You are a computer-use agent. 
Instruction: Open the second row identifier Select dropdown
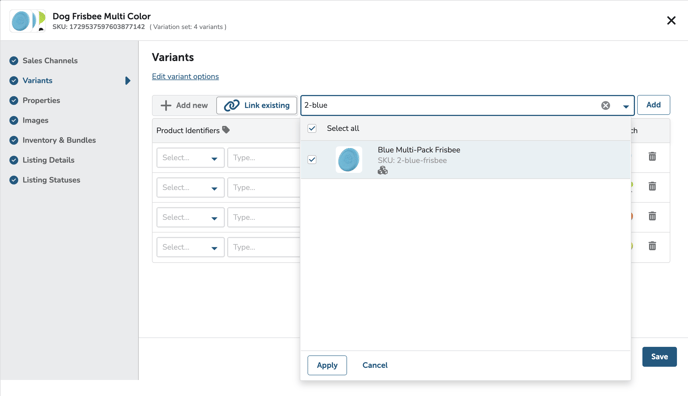pos(190,188)
